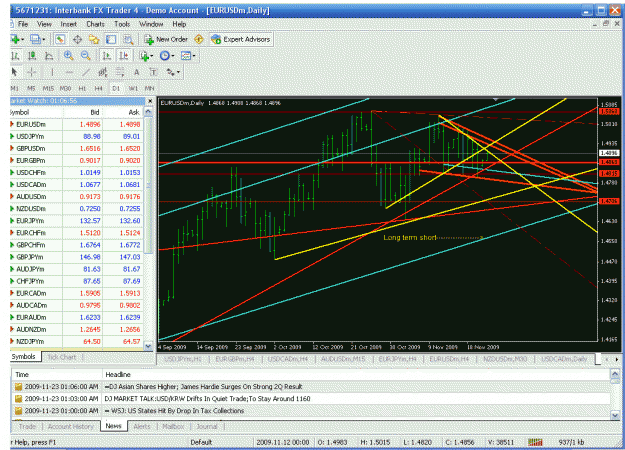Open the Navigator folder-star icon
The image size is (625, 450).
point(94,39)
